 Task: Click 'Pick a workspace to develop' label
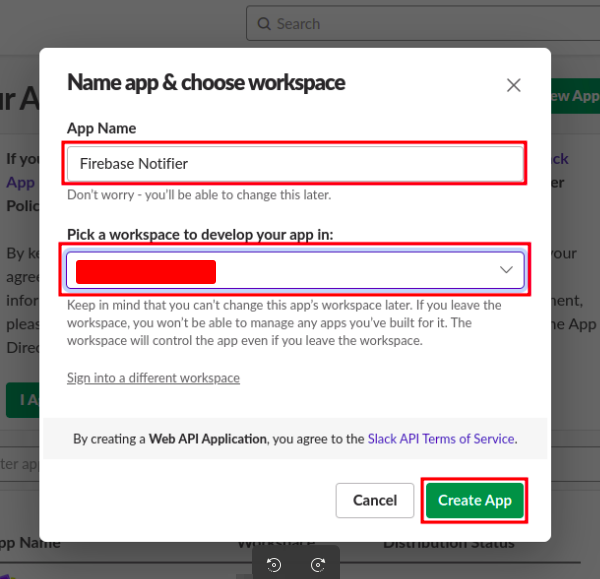coord(200,235)
